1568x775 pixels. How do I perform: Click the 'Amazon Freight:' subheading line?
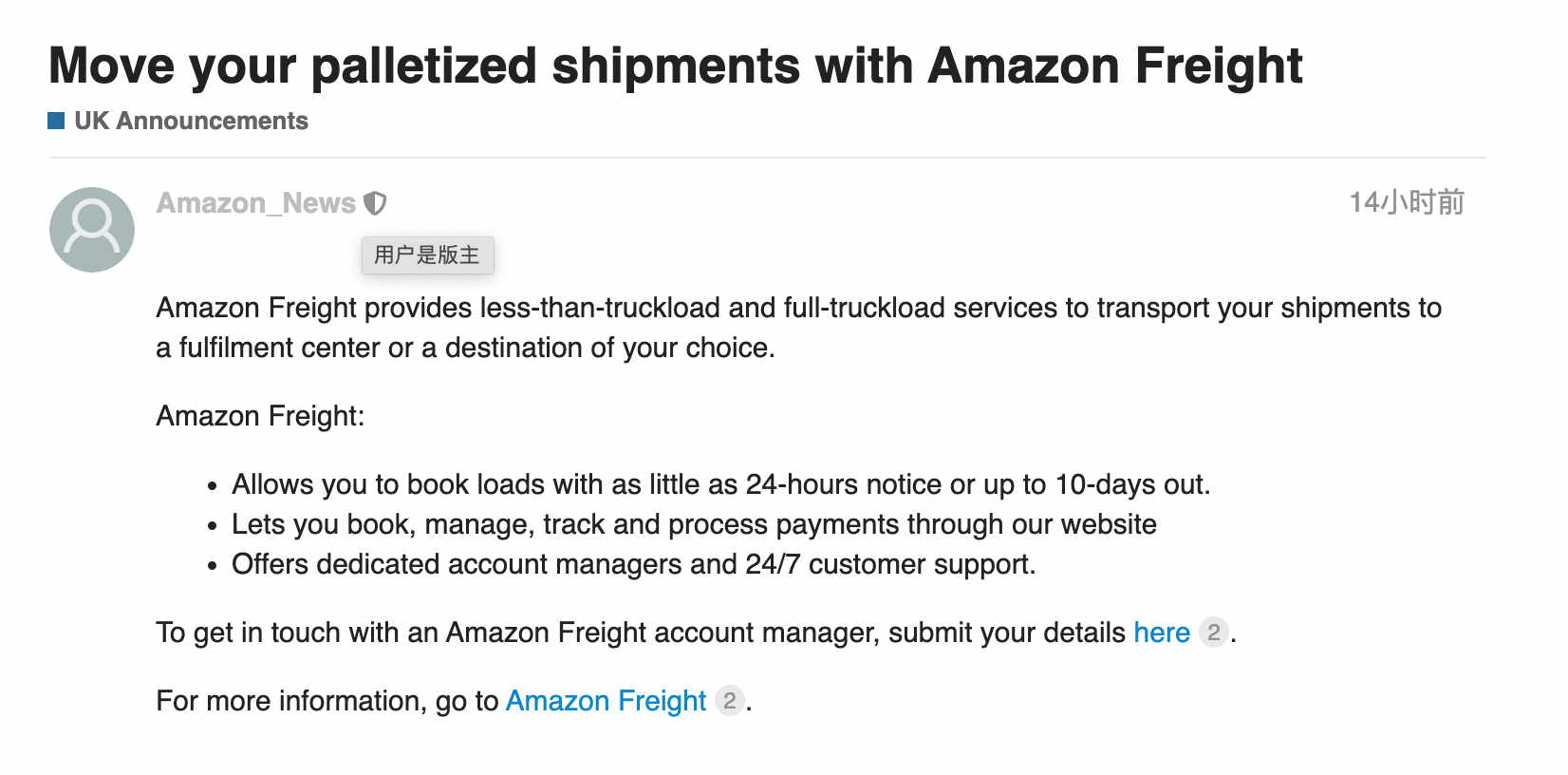[x=260, y=416]
